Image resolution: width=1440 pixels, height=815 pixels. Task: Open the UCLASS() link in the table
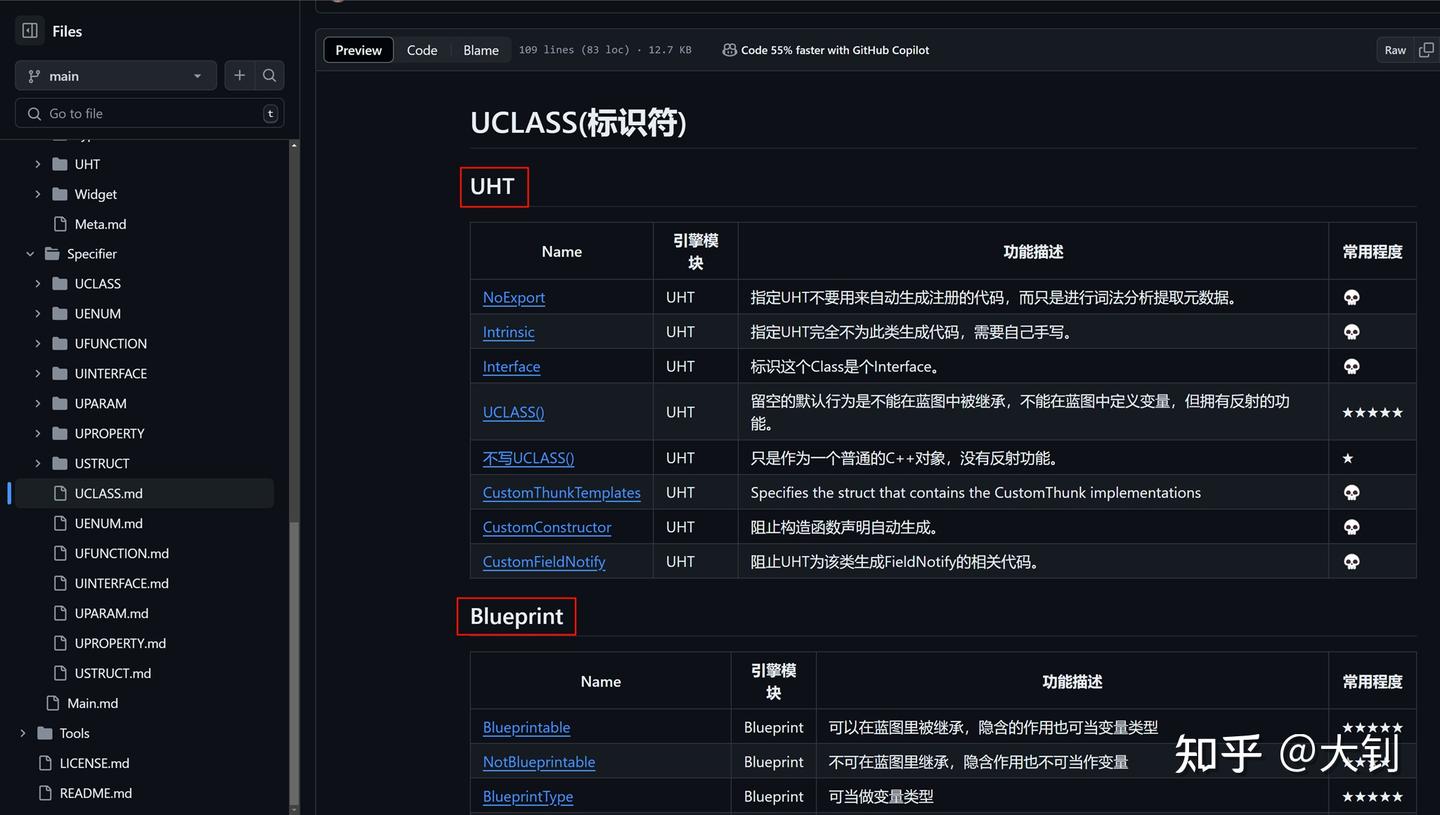(x=513, y=411)
